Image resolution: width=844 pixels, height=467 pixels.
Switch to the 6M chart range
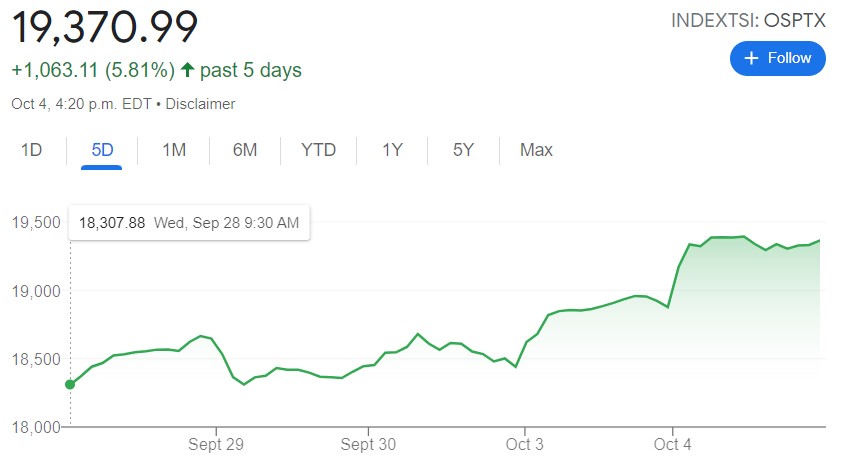pyautogui.click(x=245, y=150)
